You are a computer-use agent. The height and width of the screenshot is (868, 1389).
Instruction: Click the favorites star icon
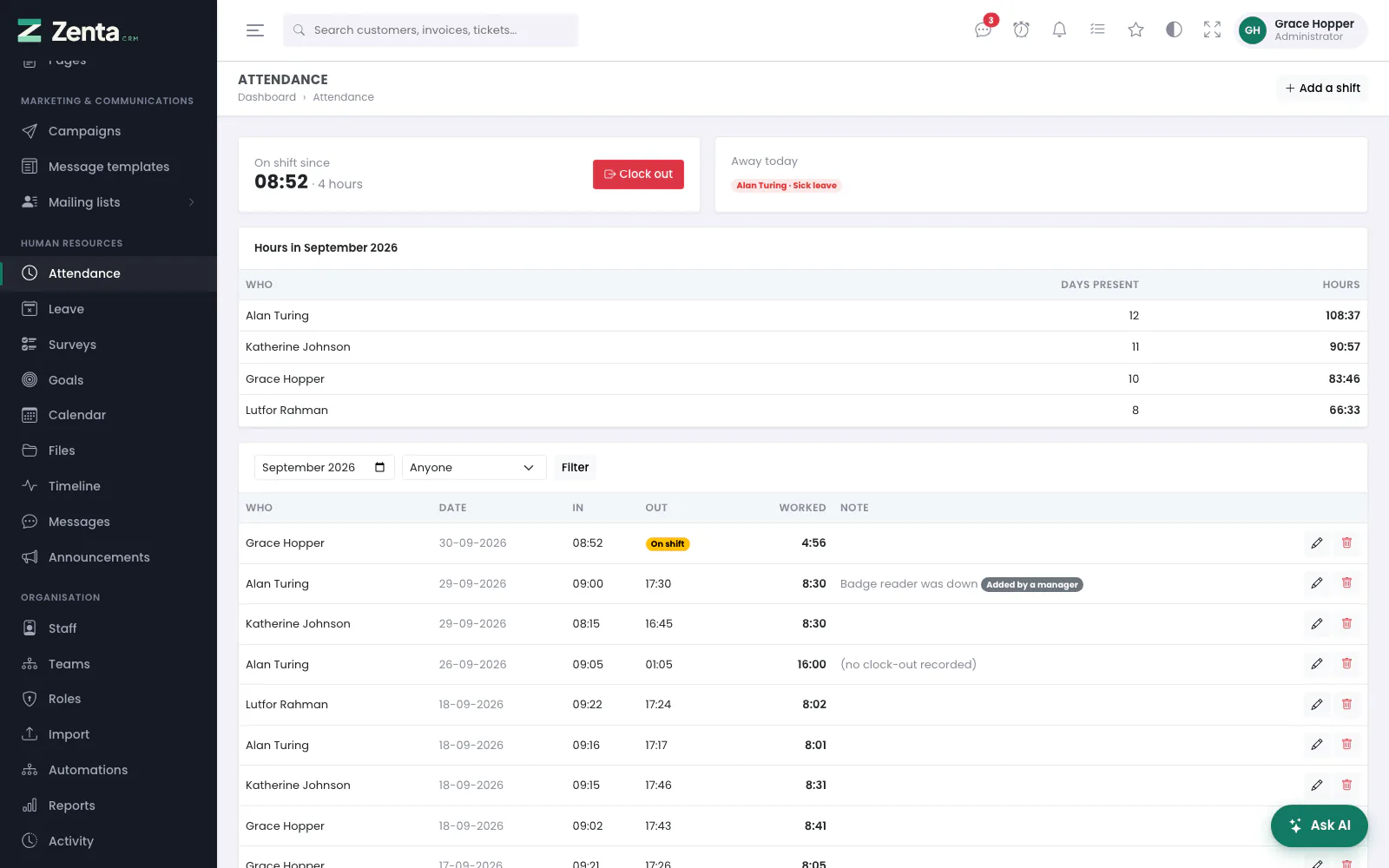coord(1136,30)
